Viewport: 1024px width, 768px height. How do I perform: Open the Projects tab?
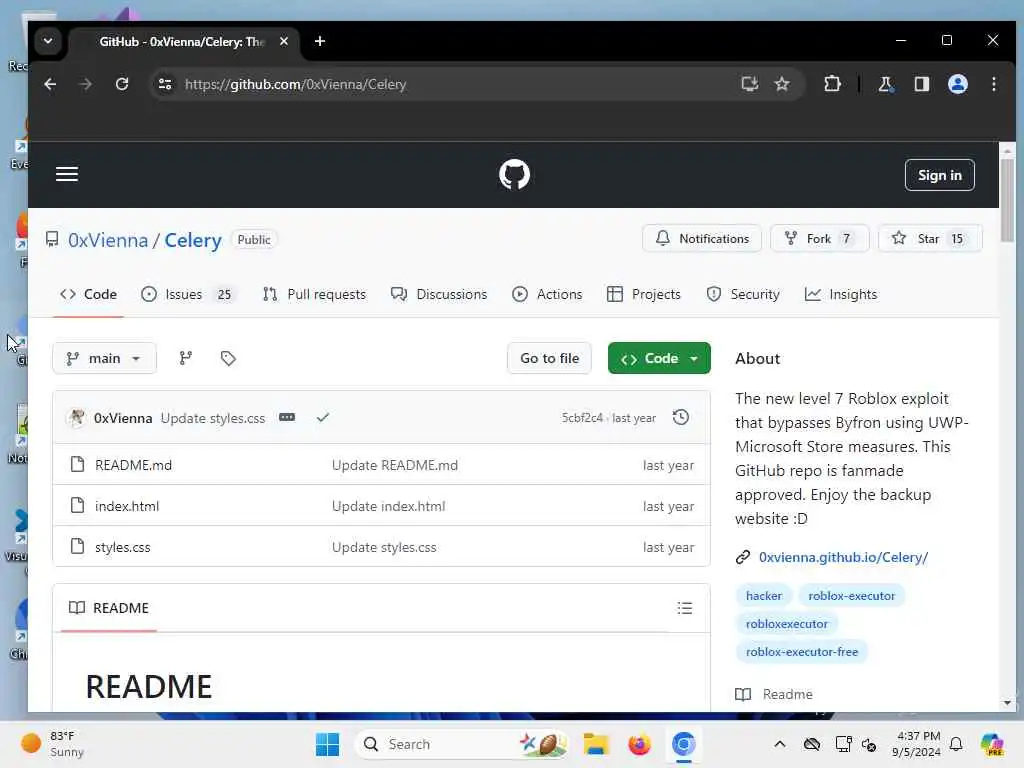643,295
